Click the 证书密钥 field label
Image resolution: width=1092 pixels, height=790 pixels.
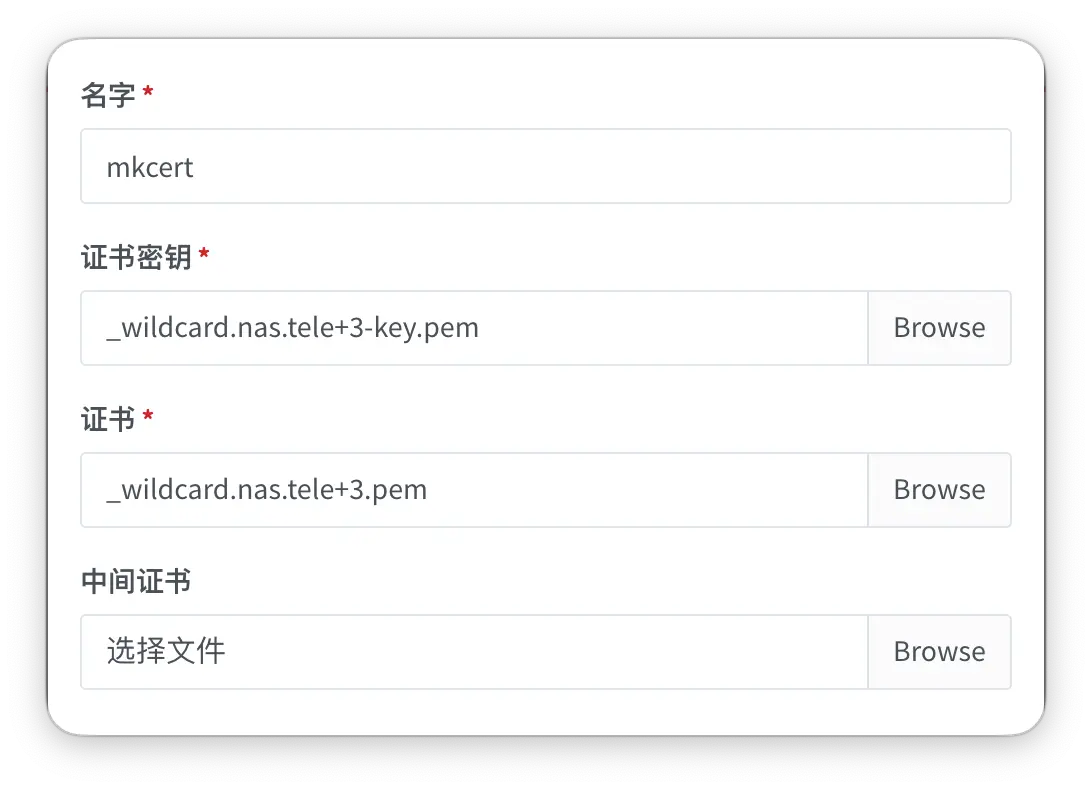pyautogui.click(x=136, y=257)
